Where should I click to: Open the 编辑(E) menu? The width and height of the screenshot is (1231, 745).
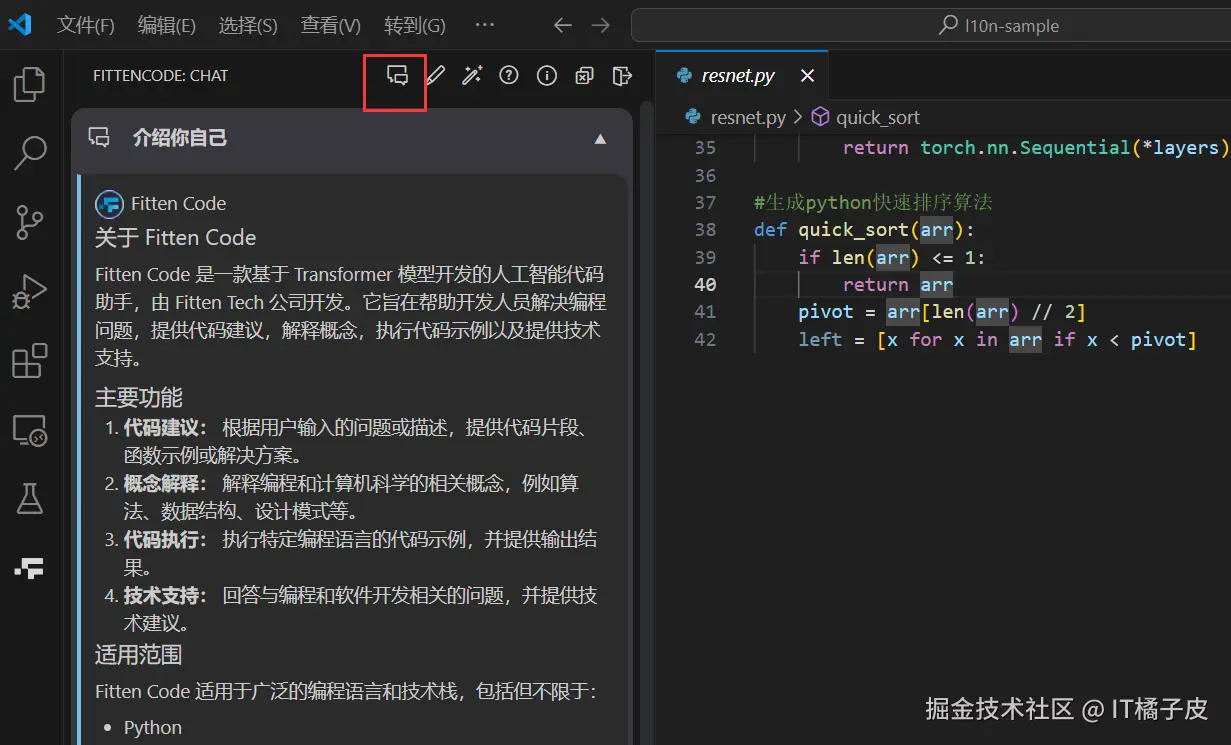point(166,25)
